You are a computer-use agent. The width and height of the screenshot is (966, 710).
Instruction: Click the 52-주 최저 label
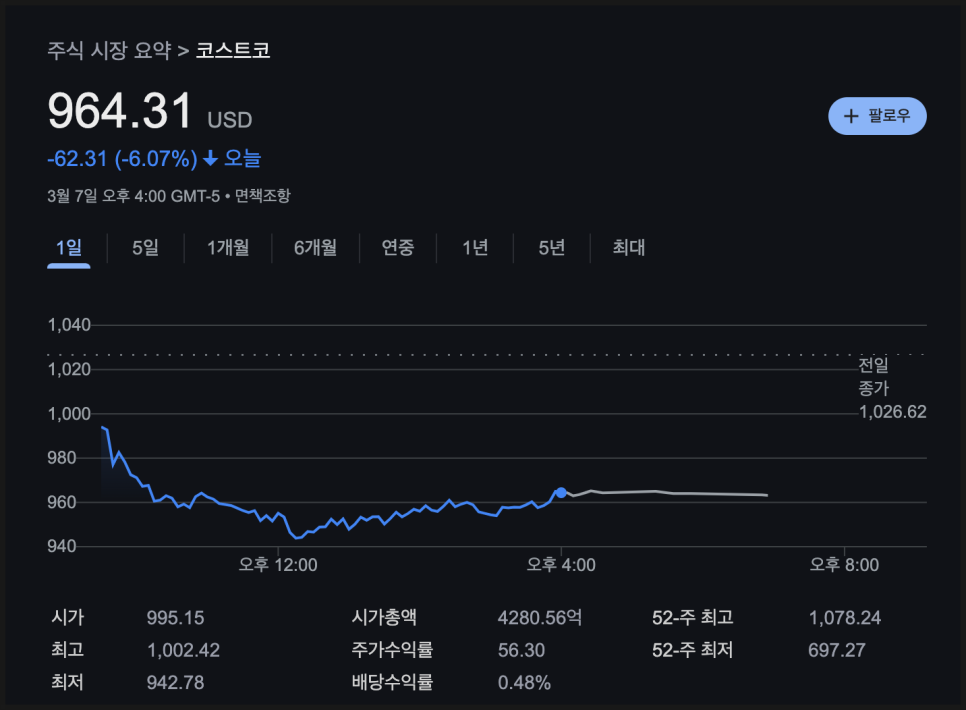tap(692, 650)
